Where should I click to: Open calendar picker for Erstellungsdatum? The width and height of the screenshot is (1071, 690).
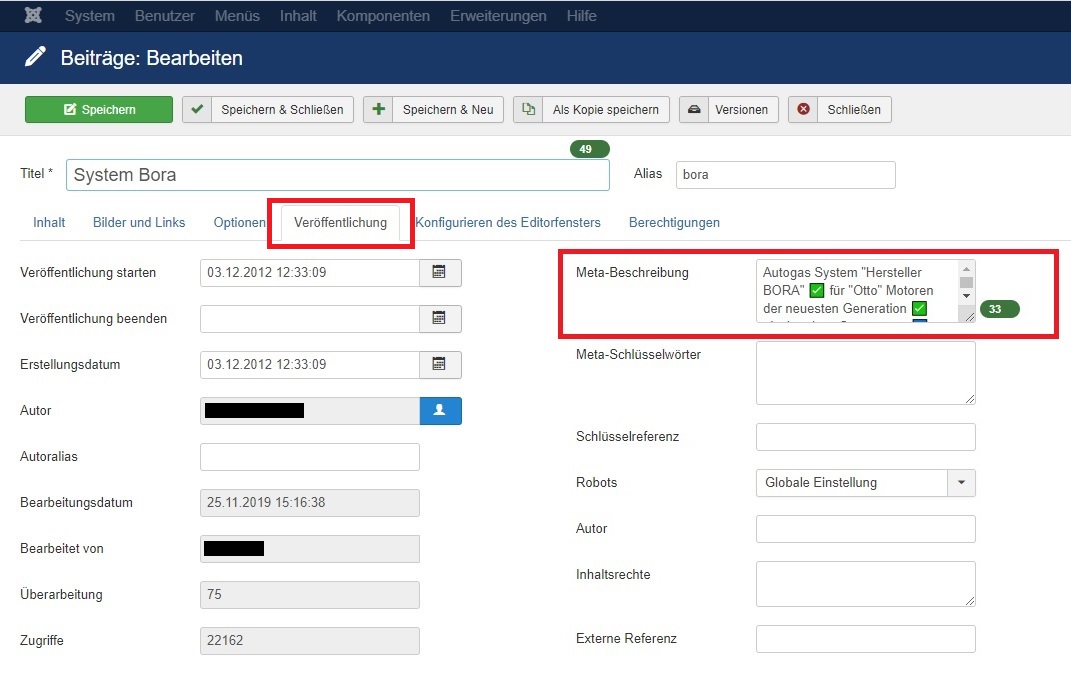click(439, 365)
